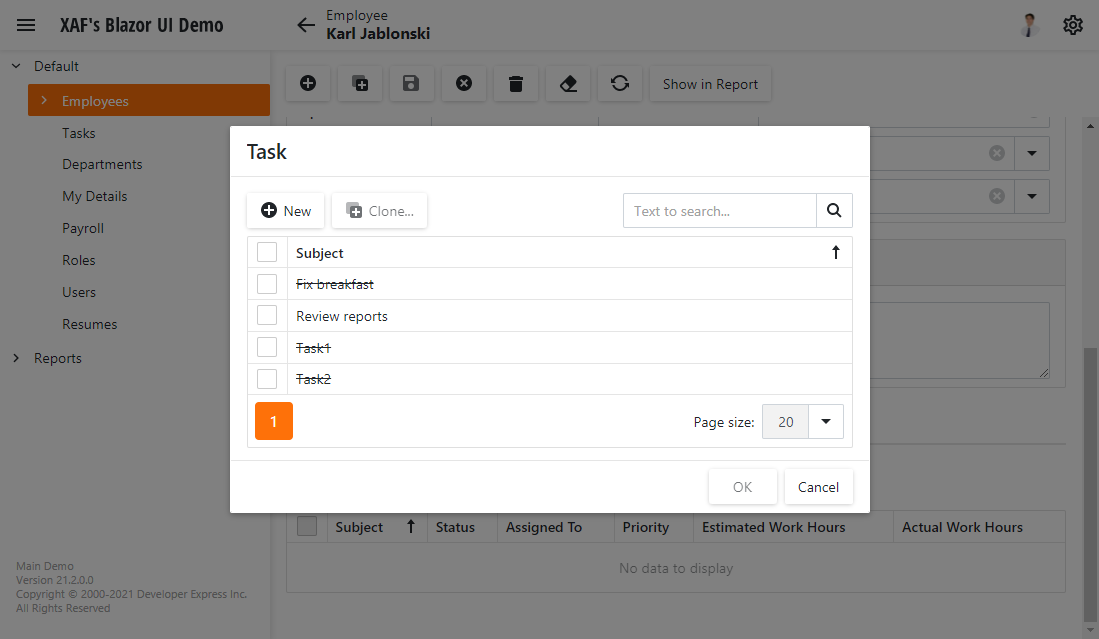Go to page 1 in pager
This screenshot has height=639, width=1099.
(273, 421)
